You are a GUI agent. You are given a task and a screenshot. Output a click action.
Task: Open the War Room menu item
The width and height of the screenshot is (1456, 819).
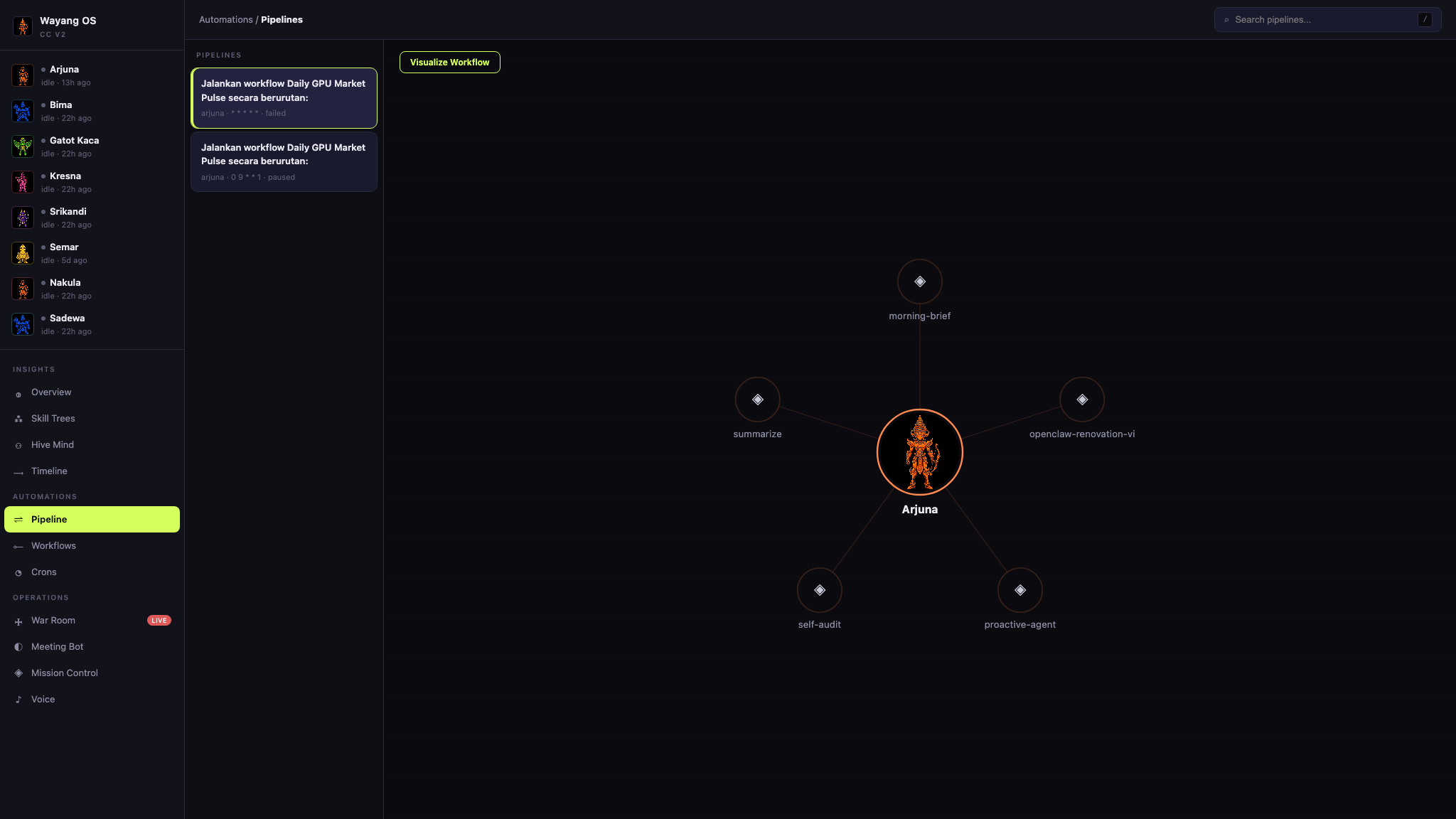pos(92,621)
